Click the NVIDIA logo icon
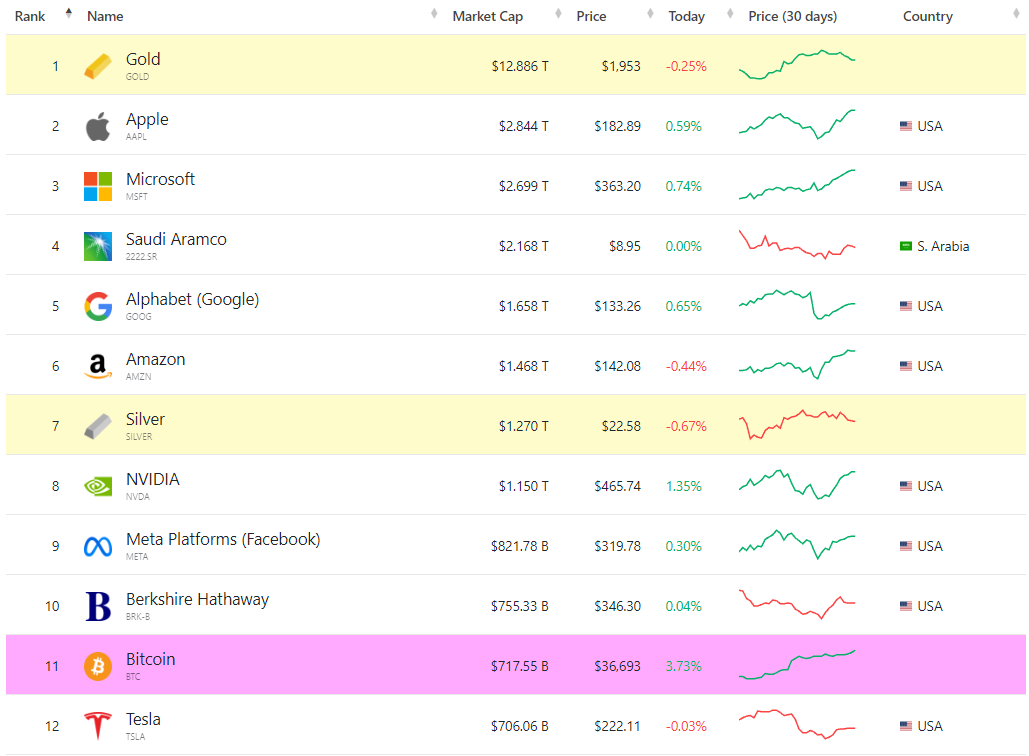 pos(98,486)
